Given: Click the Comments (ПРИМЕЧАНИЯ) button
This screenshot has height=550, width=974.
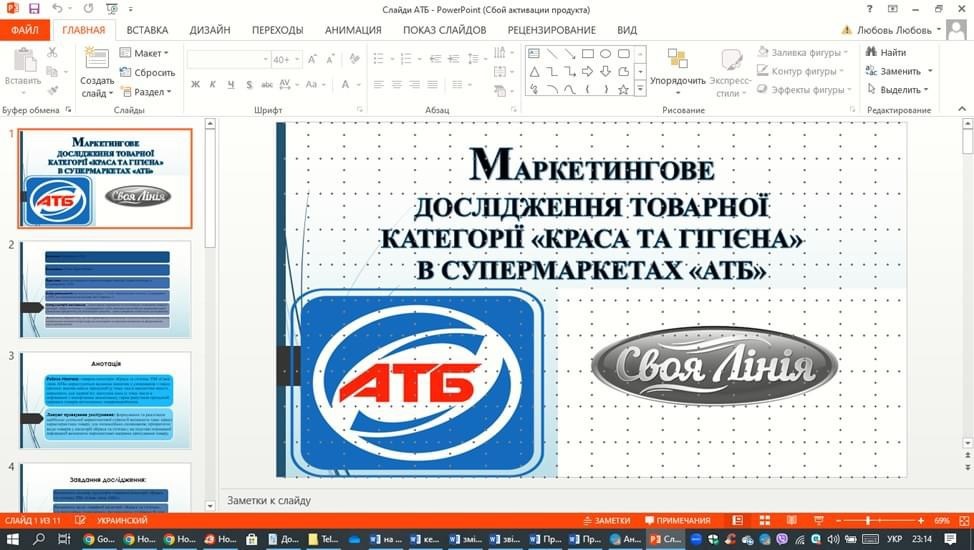Looking at the screenshot, I should click(x=677, y=521).
